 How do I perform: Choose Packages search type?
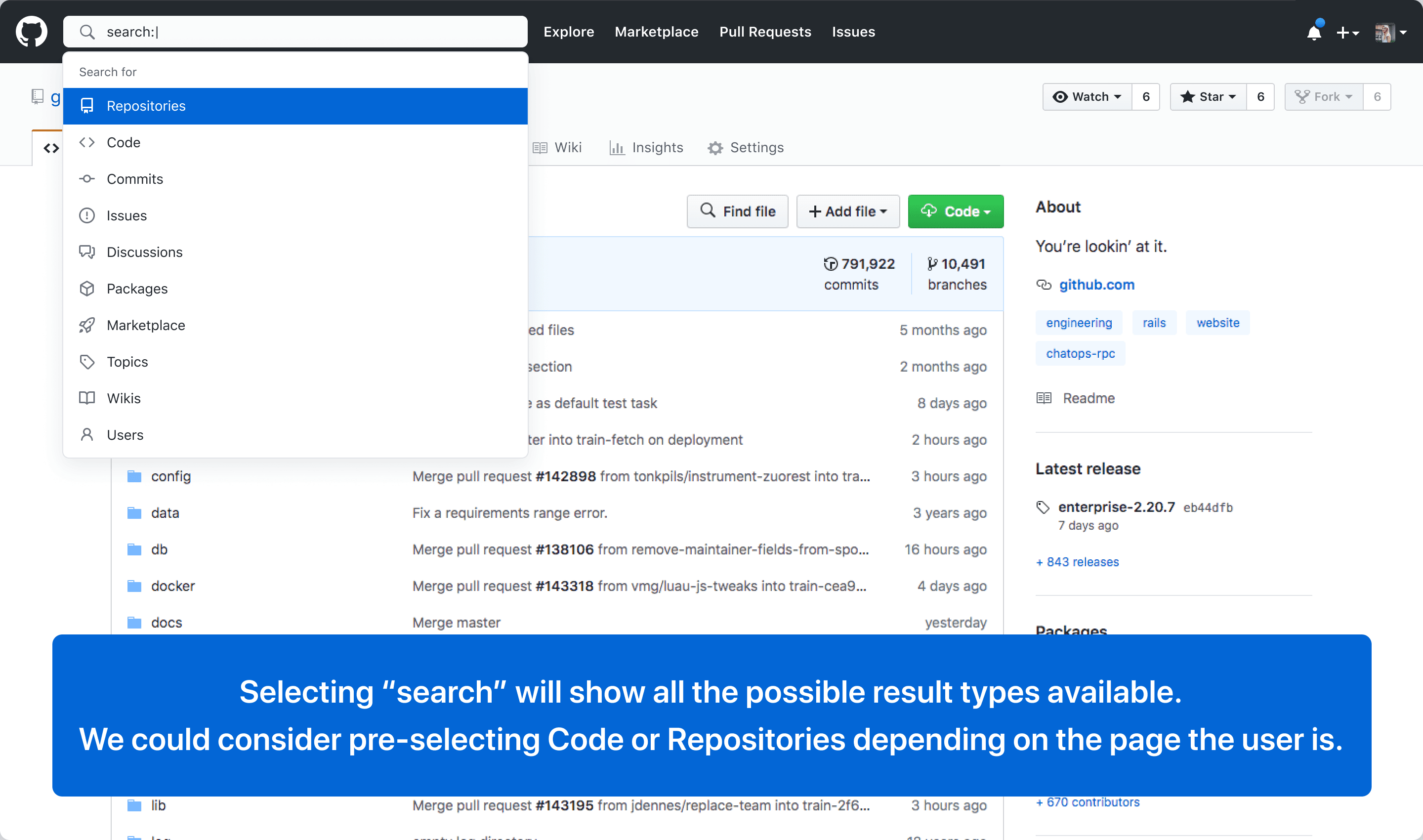click(x=295, y=289)
